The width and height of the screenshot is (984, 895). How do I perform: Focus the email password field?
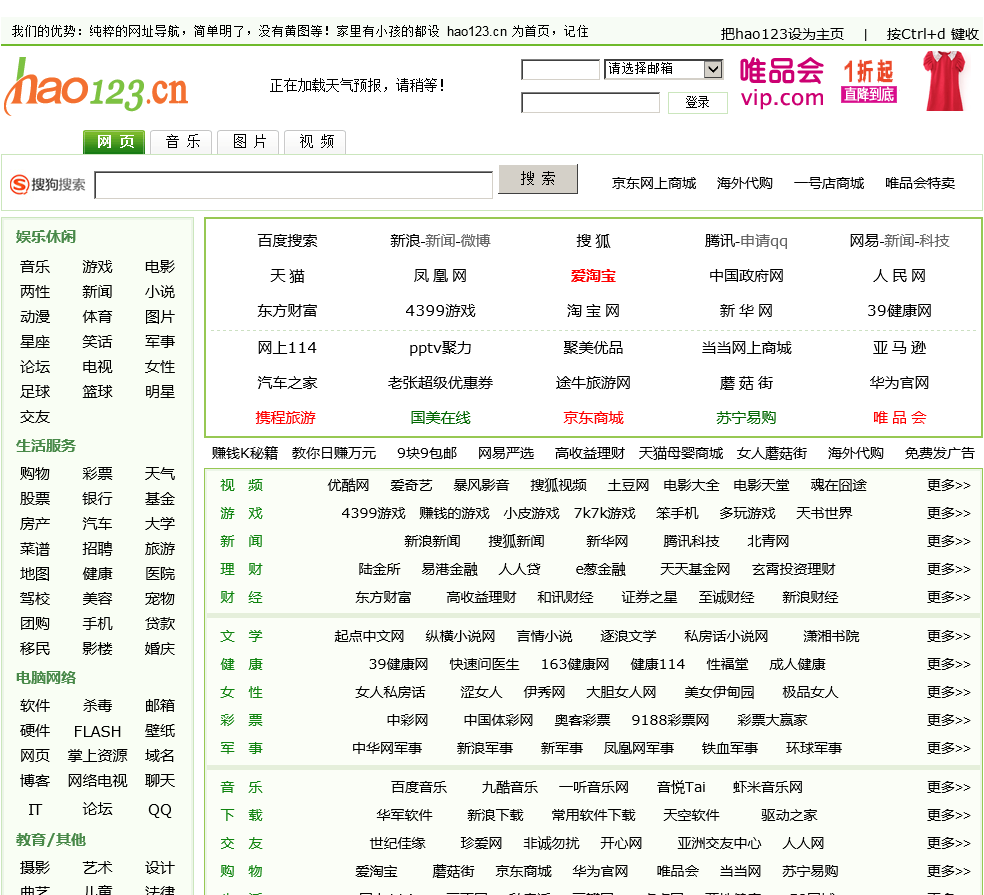click(591, 102)
